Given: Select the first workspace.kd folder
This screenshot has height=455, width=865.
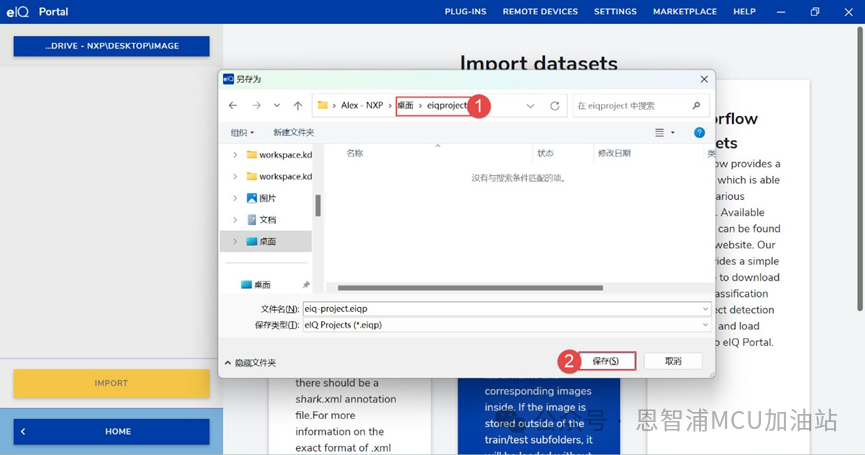Looking at the screenshot, I should pos(279,155).
